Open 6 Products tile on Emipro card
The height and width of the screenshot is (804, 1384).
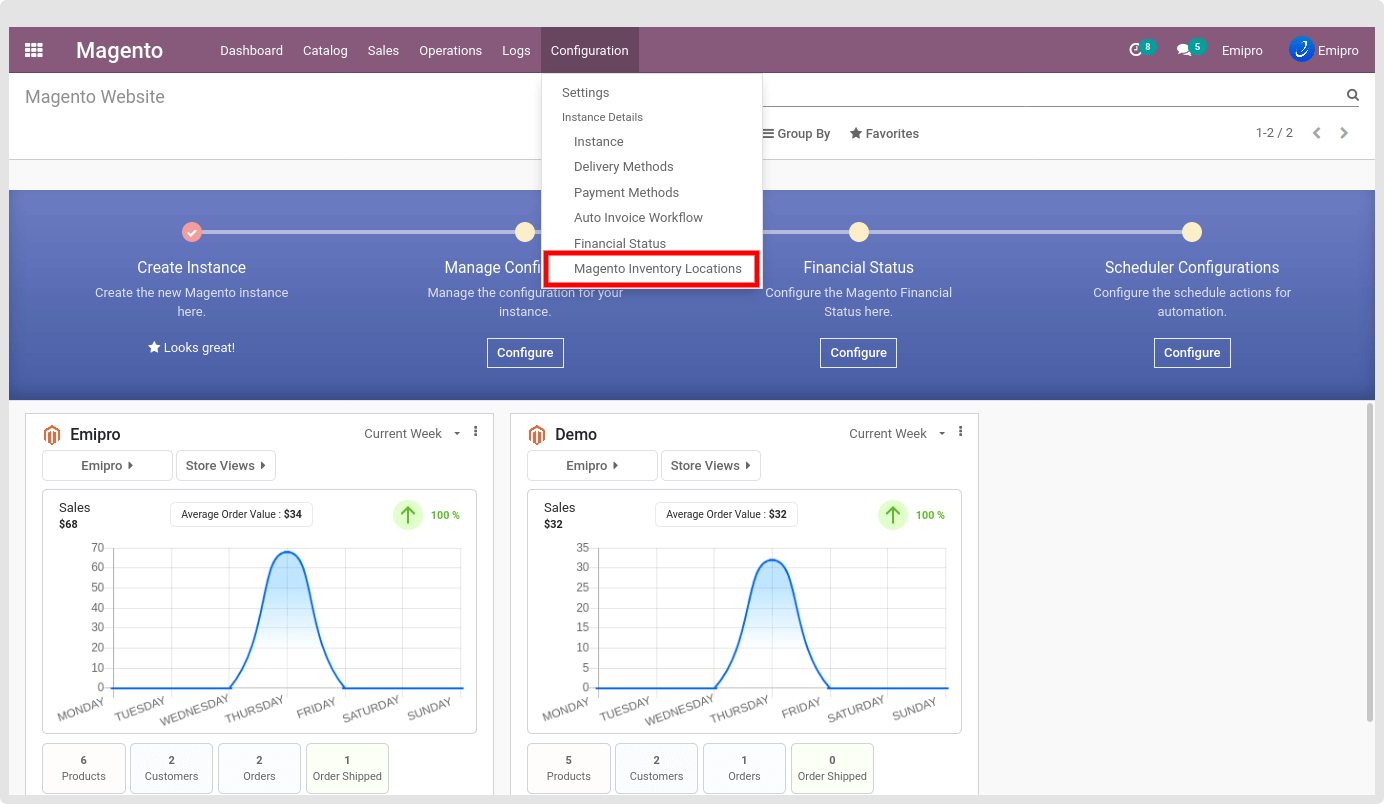tap(83, 768)
